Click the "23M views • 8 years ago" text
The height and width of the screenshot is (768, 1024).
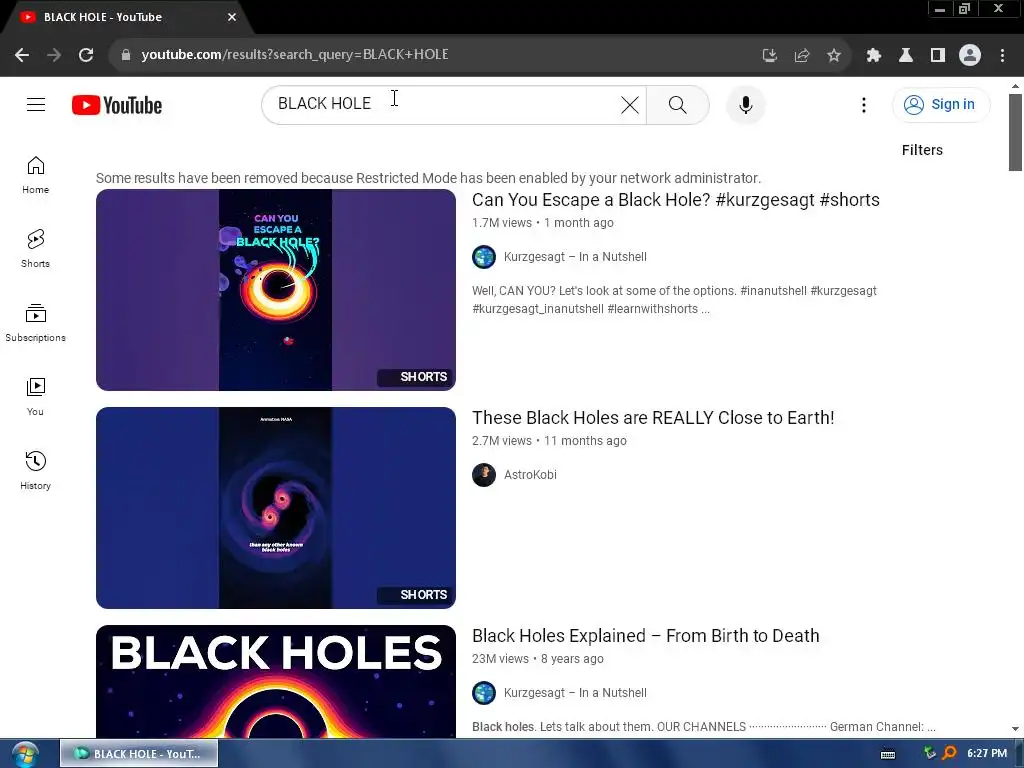537,659
